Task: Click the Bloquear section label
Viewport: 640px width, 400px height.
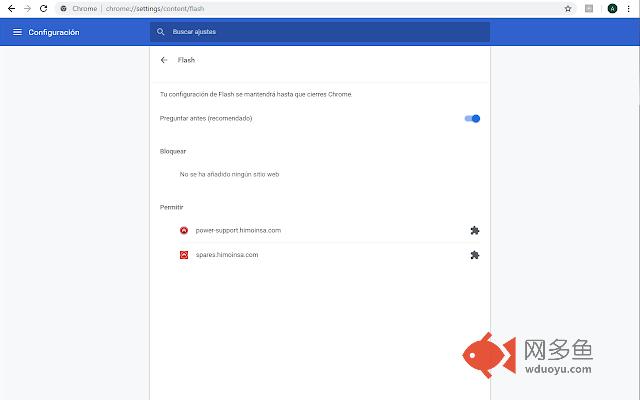Action: [x=173, y=151]
